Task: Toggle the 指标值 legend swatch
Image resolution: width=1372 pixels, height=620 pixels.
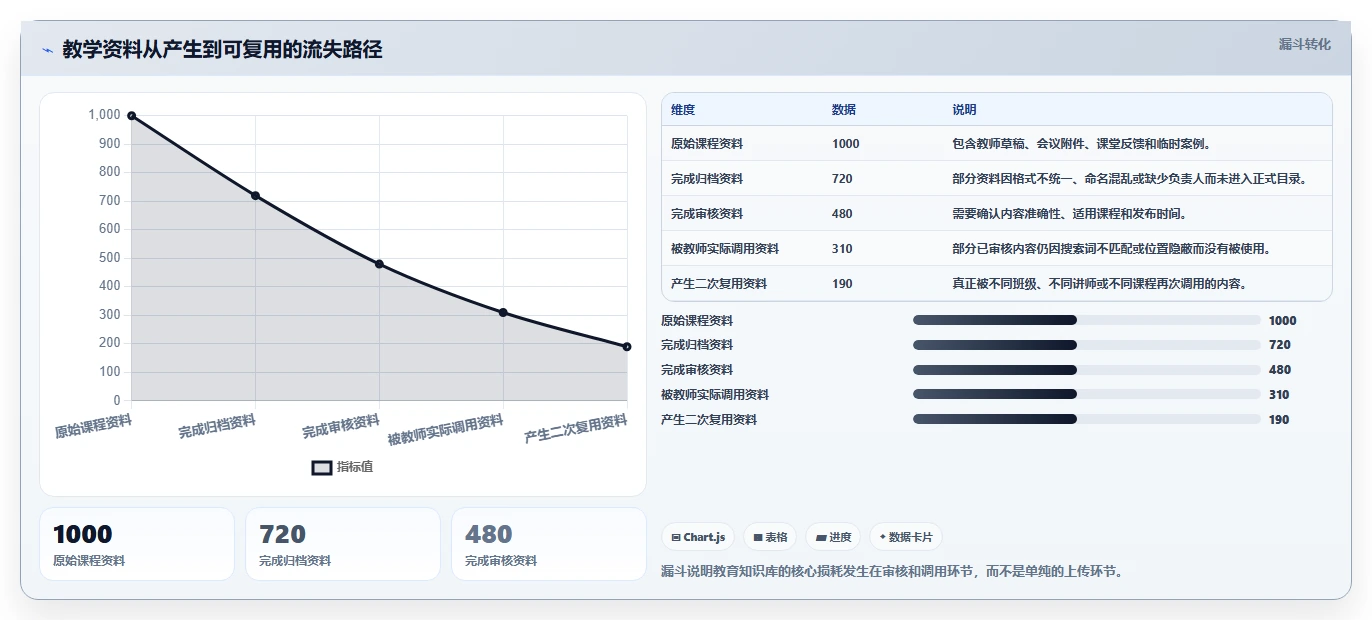Action: [x=322, y=467]
